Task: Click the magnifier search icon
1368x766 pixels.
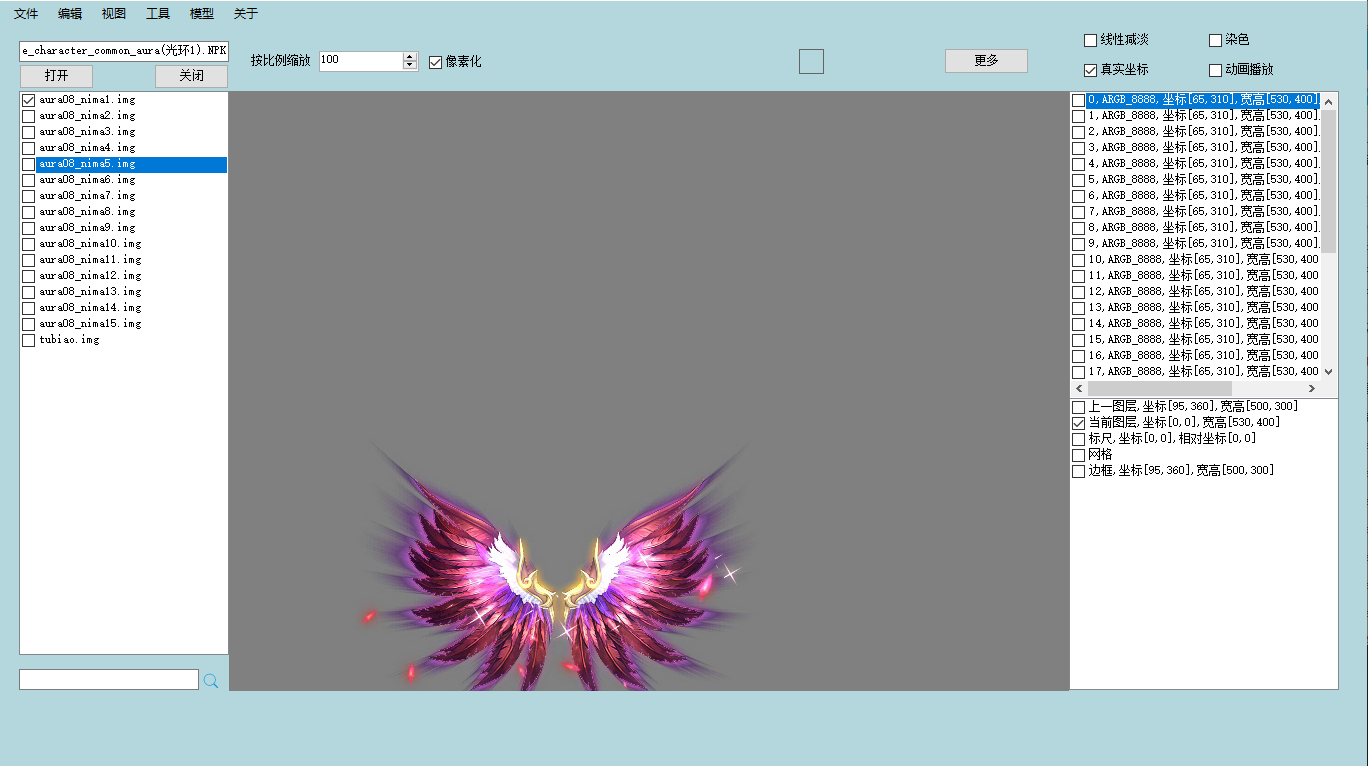Action: point(211,681)
